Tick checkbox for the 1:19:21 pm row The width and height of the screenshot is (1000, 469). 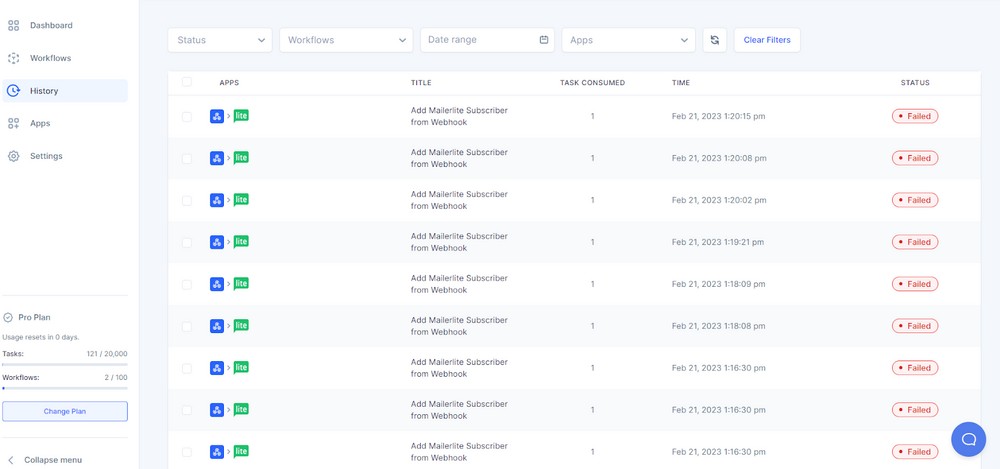(x=187, y=242)
